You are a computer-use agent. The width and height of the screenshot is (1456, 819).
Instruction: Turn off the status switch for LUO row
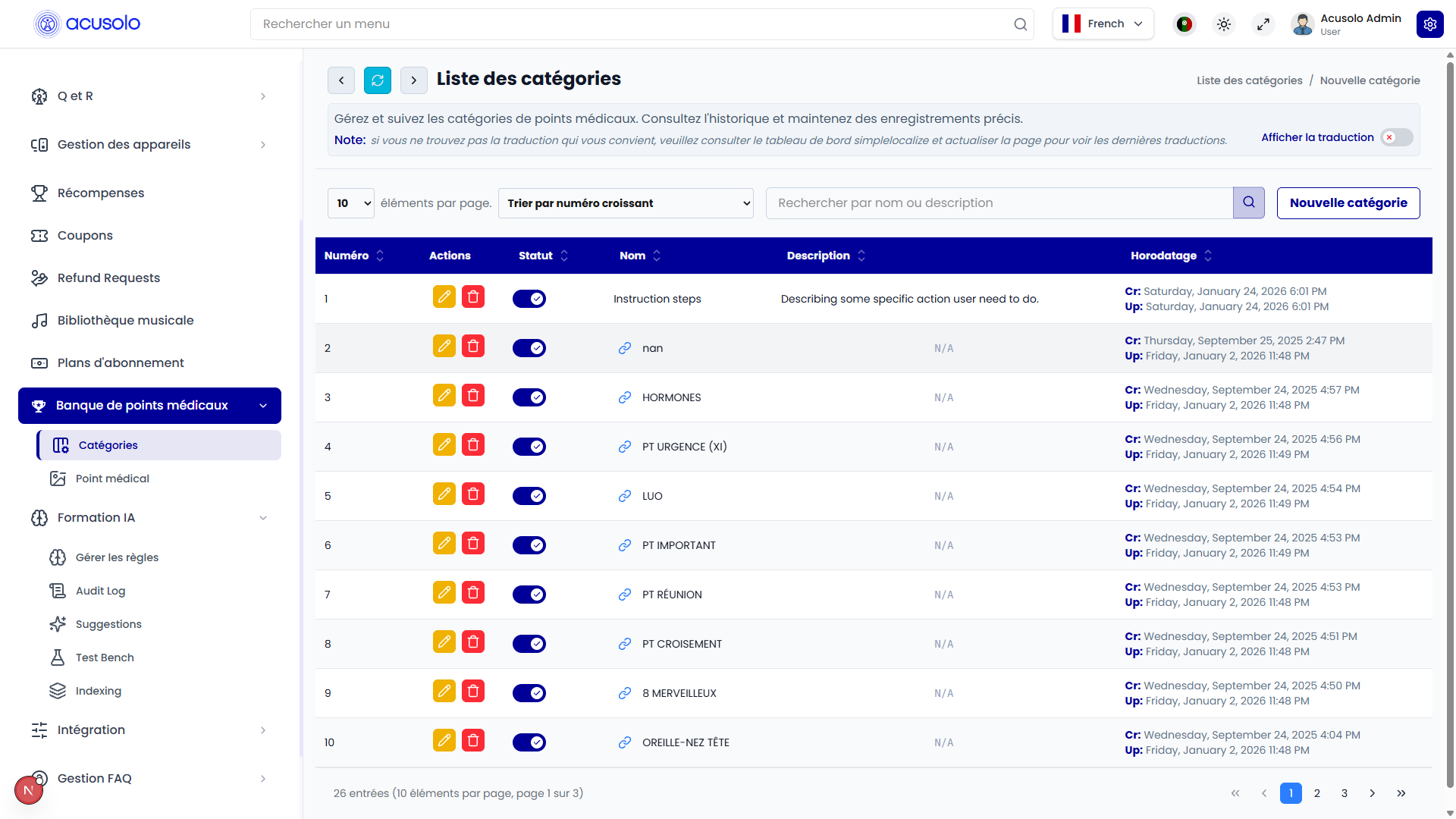coord(529,495)
